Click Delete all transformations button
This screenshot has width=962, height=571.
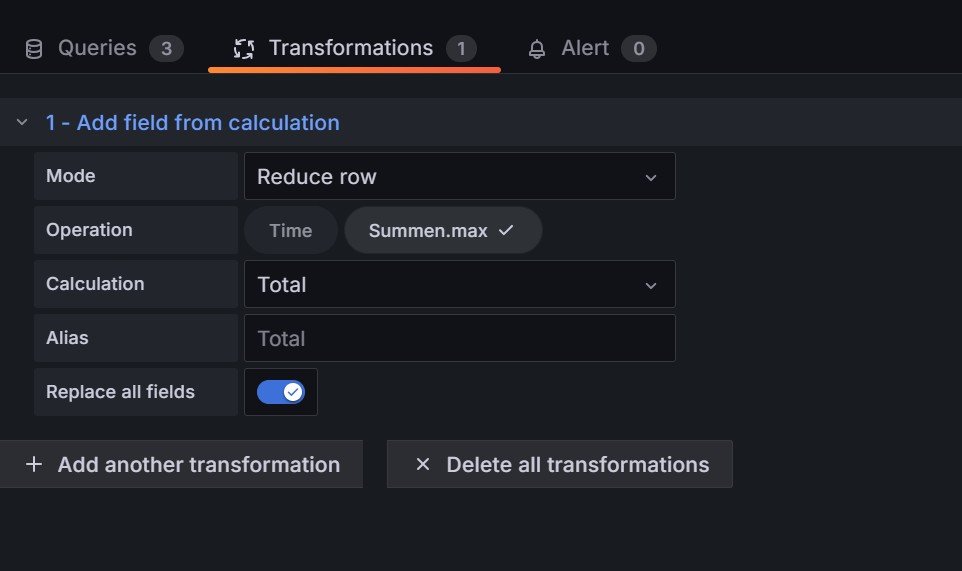560,465
